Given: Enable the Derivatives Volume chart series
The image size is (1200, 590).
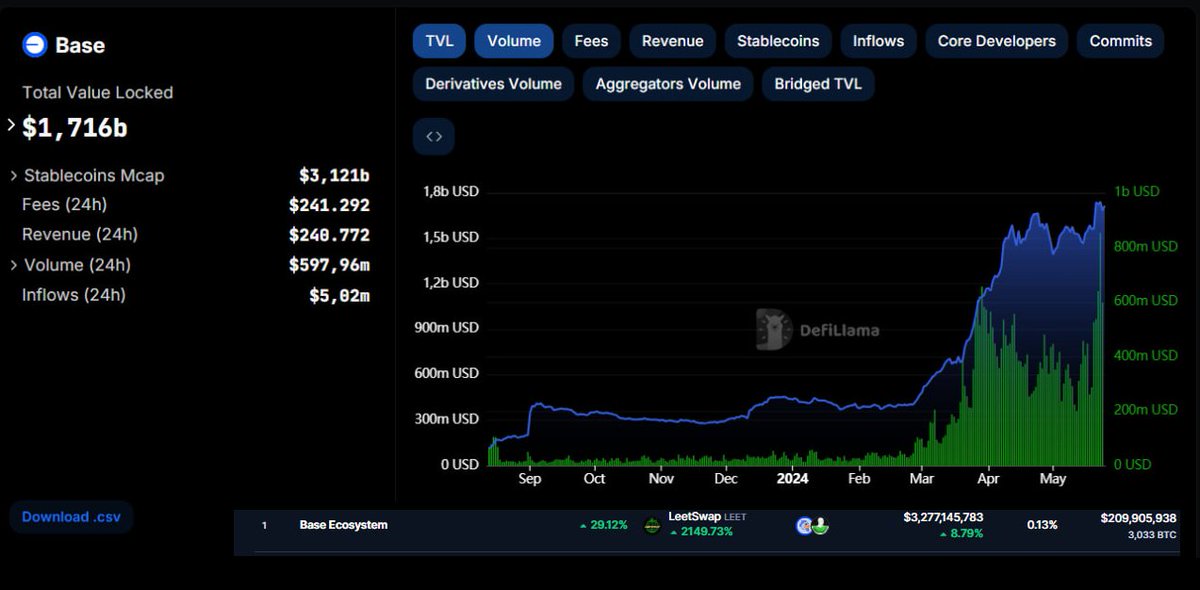Looking at the screenshot, I should (493, 84).
